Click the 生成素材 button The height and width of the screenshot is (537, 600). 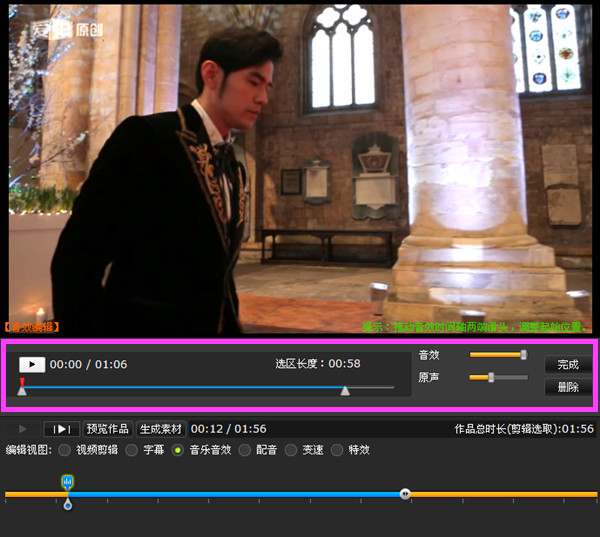(x=161, y=429)
